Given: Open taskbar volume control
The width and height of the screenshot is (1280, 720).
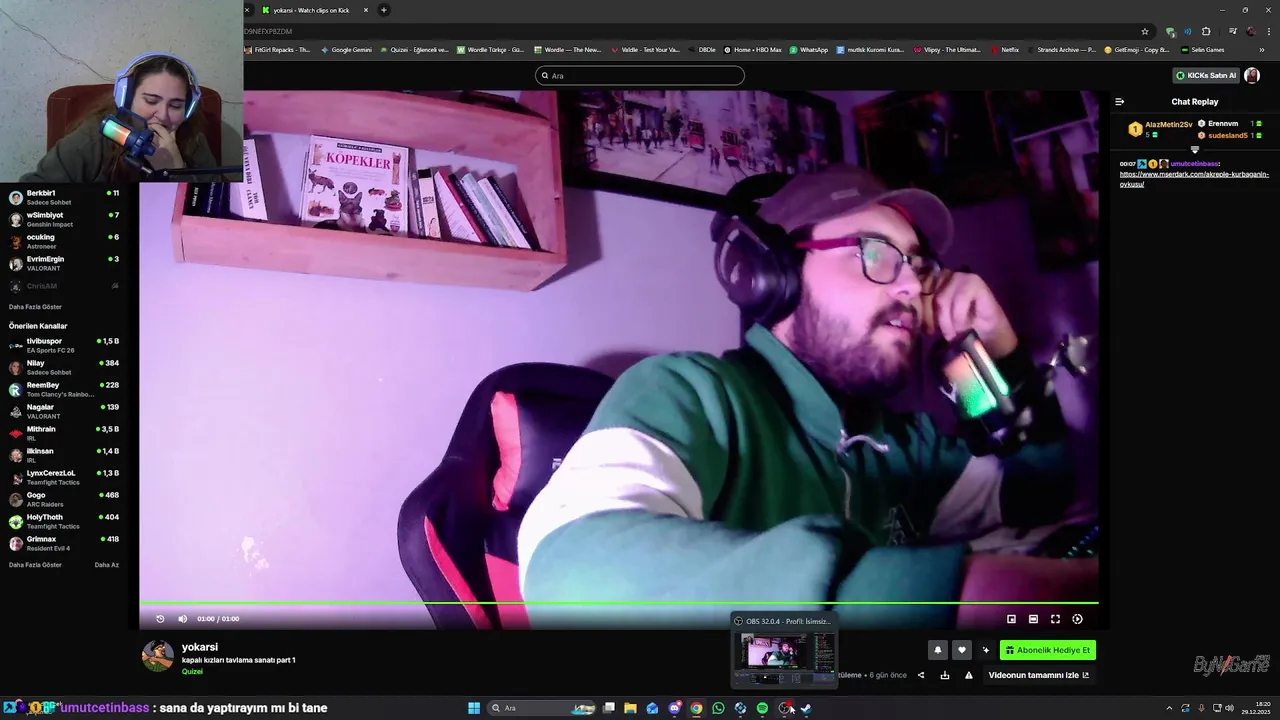Looking at the screenshot, I should point(1229,708).
